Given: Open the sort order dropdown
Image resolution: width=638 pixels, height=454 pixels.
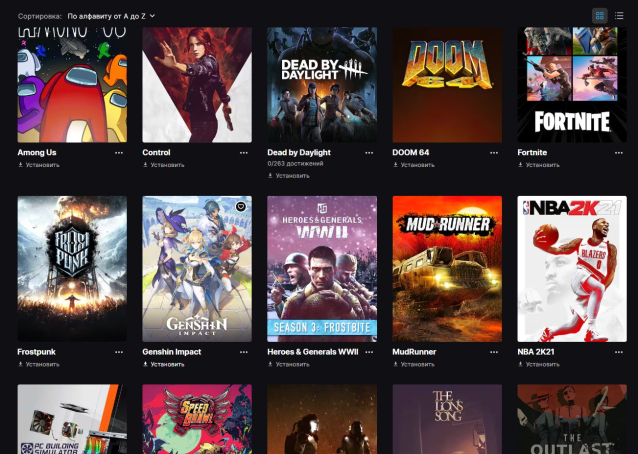Looking at the screenshot, I should point(111,16).
